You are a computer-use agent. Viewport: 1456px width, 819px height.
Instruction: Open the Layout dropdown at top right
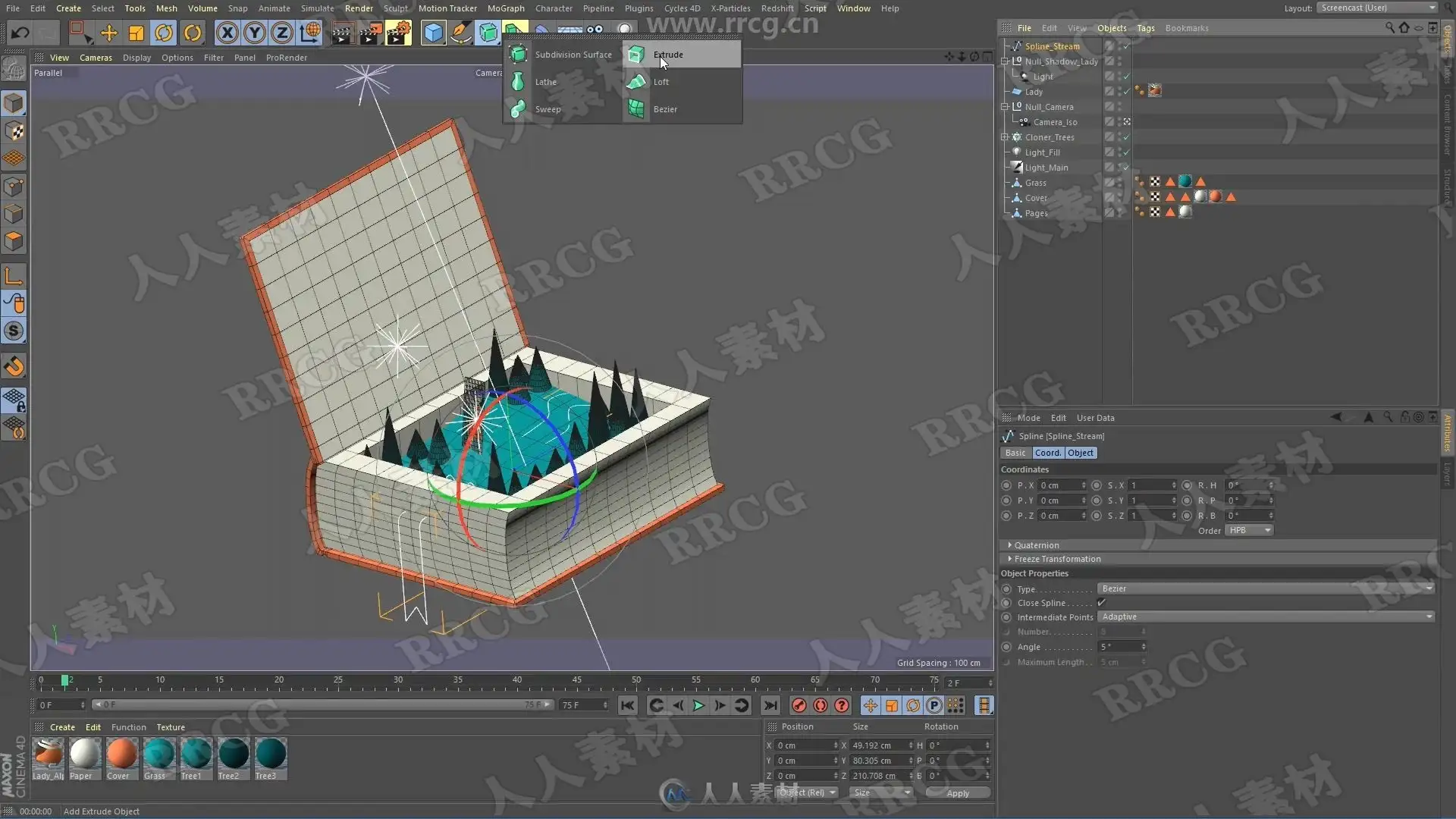pos(1377,8)
